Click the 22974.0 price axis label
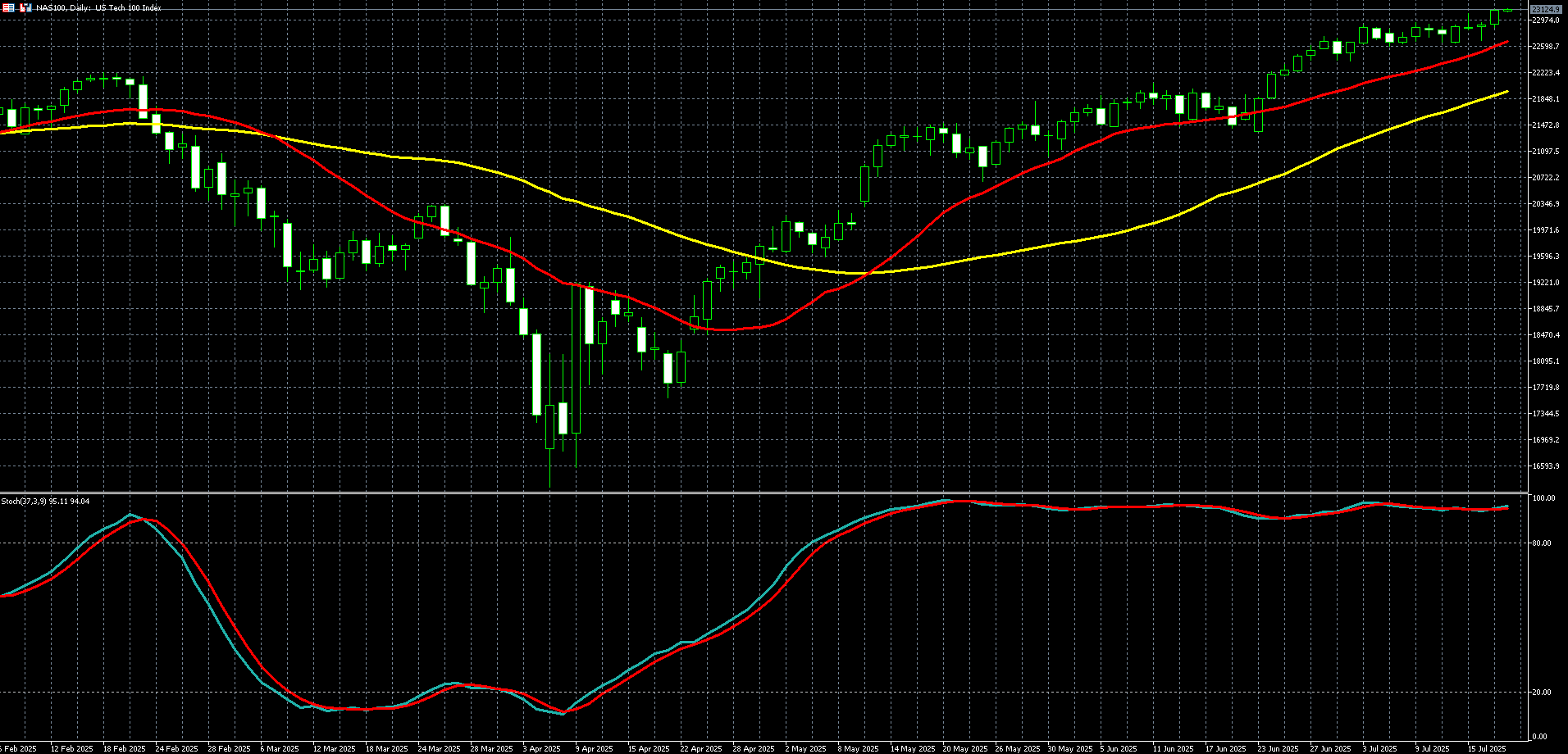This screenshot has width=1568, height=754. point(1545,20)
